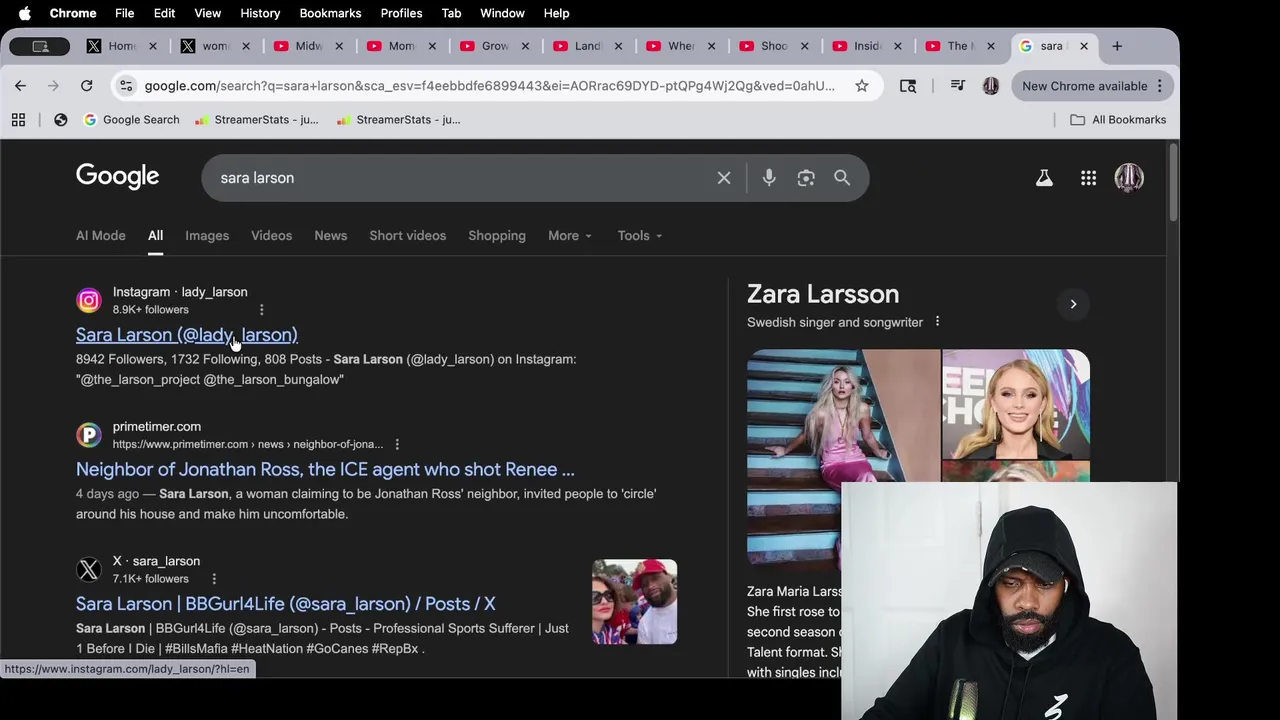
Task: Open the Profiles menu
Action: [x=401, y=13]
